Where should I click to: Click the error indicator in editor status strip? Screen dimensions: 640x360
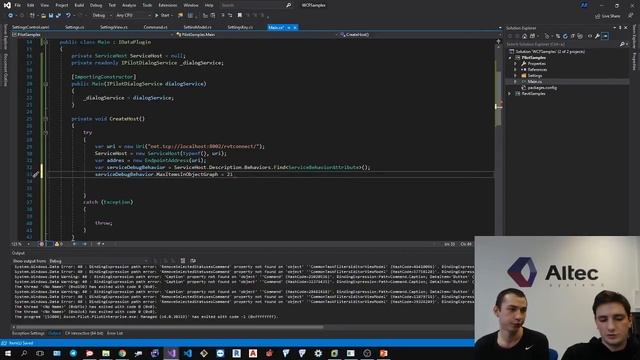tap(42, 244)
